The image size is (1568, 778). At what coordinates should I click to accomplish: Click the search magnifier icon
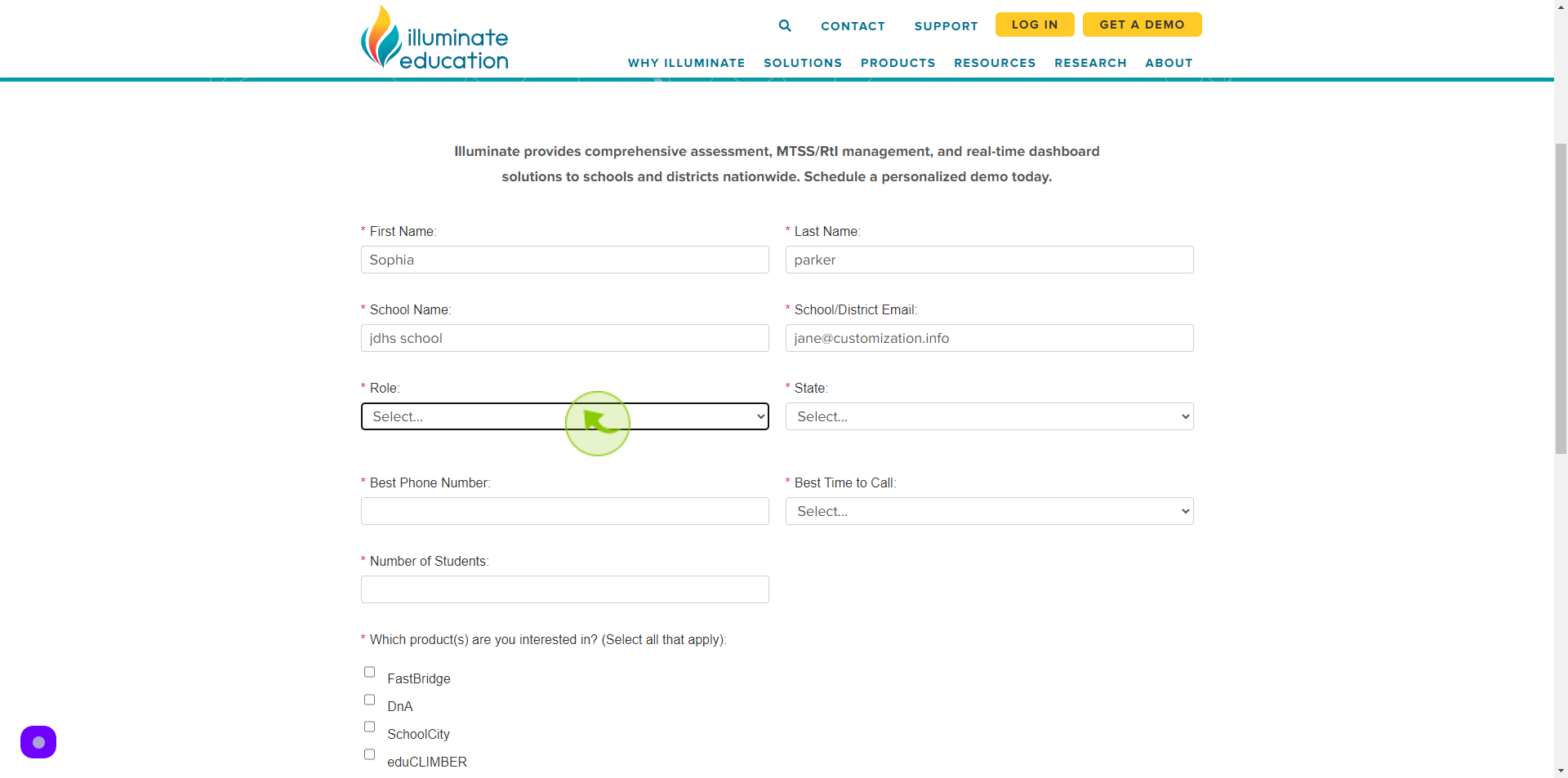pyautogui.click(x=785, y=25)
